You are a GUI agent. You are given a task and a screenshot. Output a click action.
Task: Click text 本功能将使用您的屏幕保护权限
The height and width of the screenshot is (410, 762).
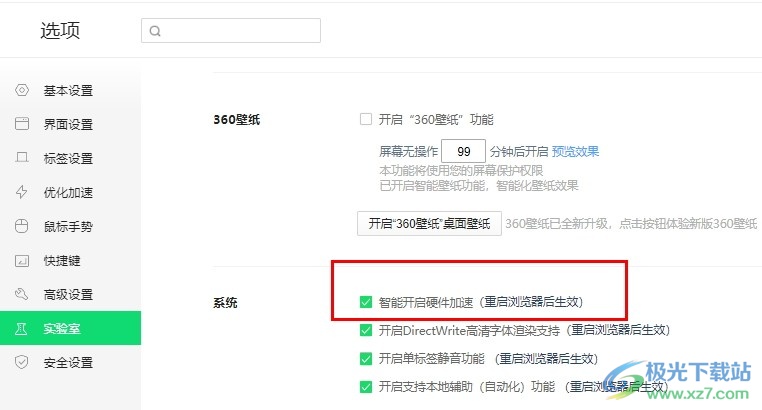point(461,171)
